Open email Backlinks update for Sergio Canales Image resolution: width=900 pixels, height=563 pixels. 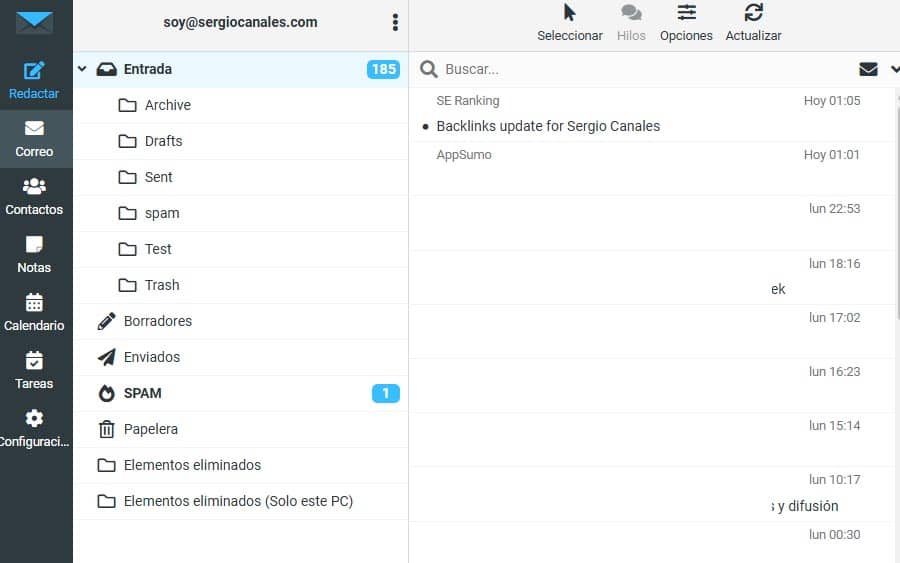[x=548, y=126]
